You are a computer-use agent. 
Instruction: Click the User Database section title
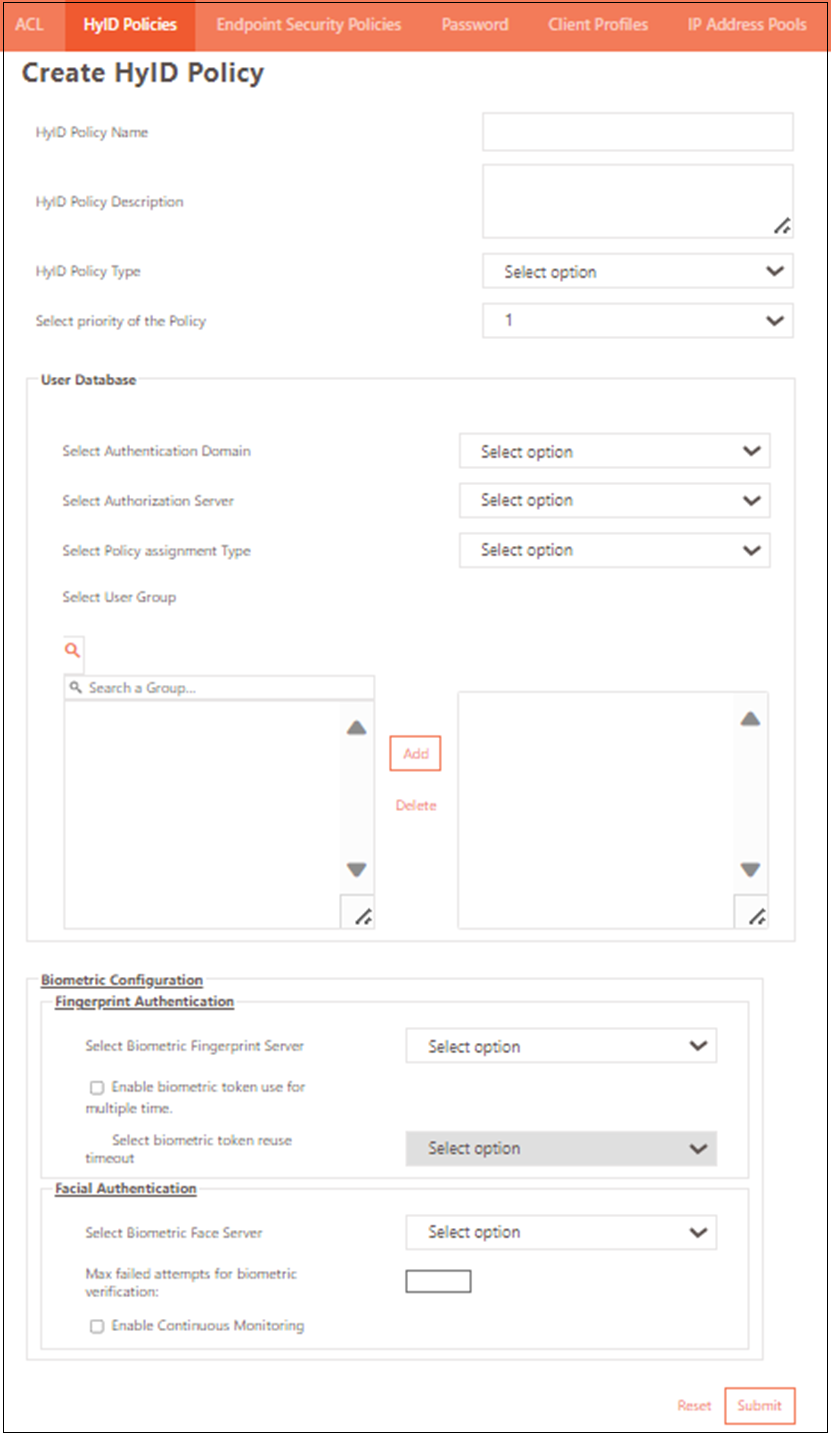click(x=88, y=380)
